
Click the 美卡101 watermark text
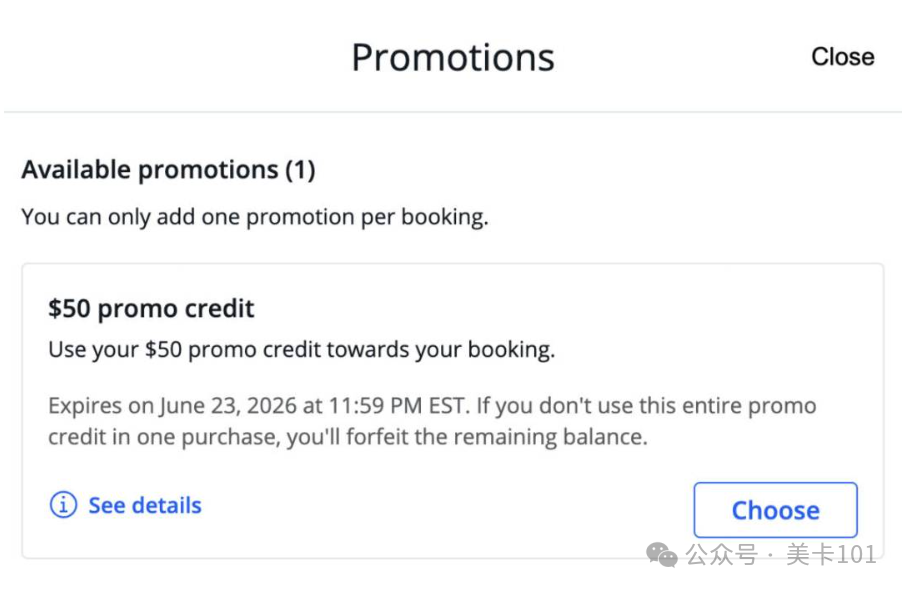[831, 554]
